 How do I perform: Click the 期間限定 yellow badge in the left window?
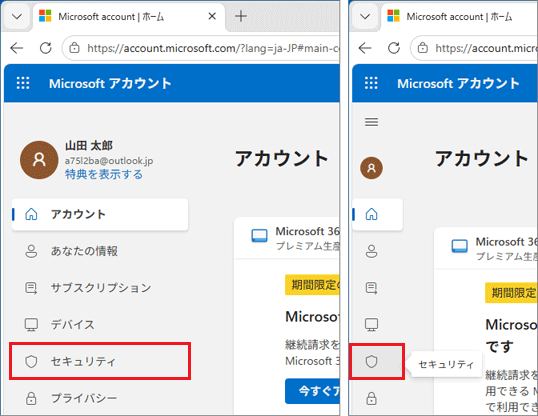point(312,285)
